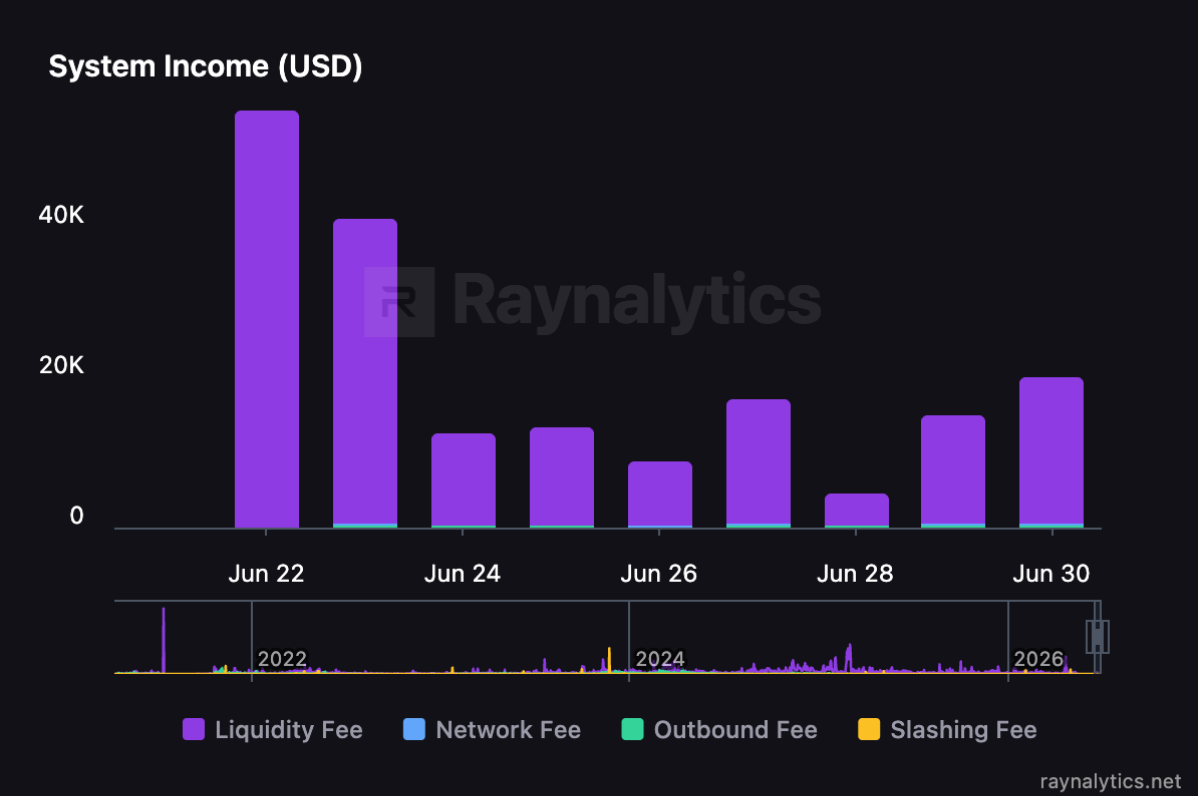Click the 2024 marker in the overview timeline
Screen dimensions: 1198x796
click(660, 658)
